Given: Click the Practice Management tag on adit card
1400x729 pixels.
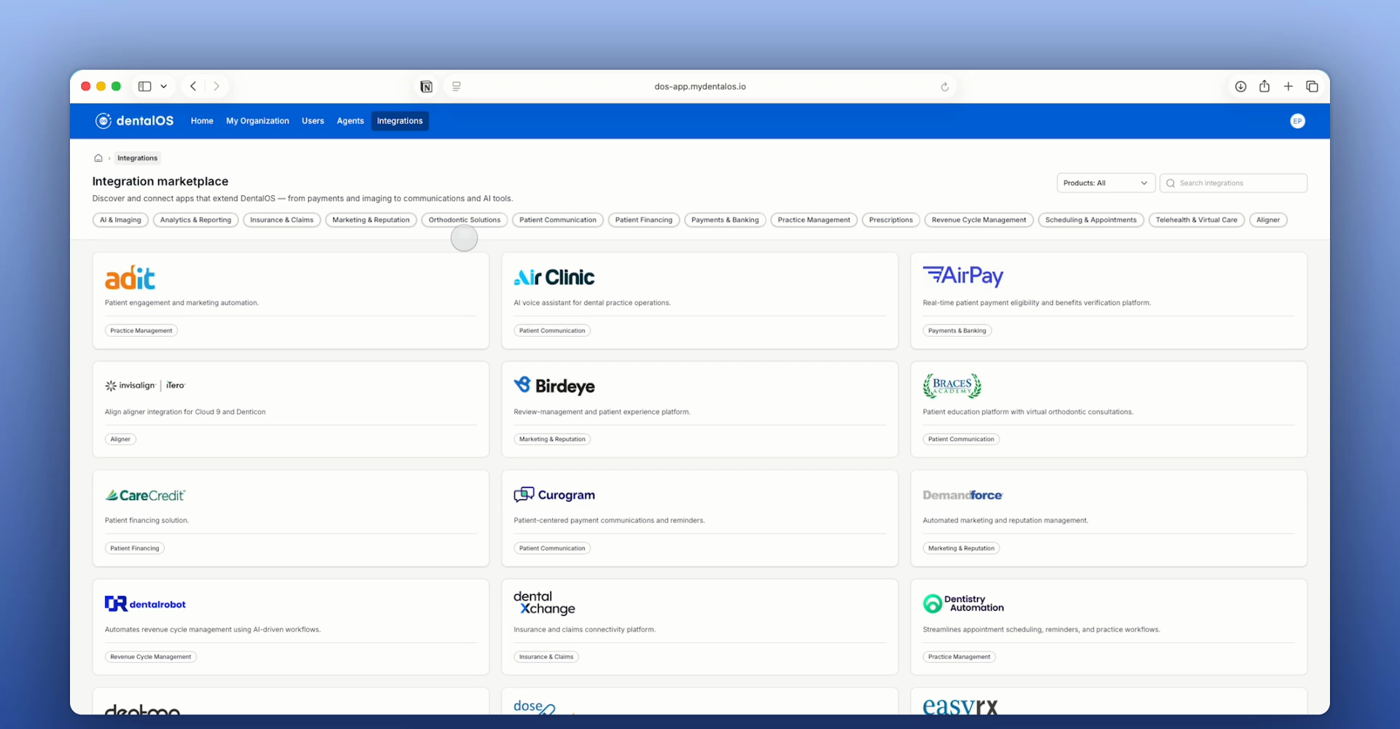Looking at the screenshot, I should [141, 330].
